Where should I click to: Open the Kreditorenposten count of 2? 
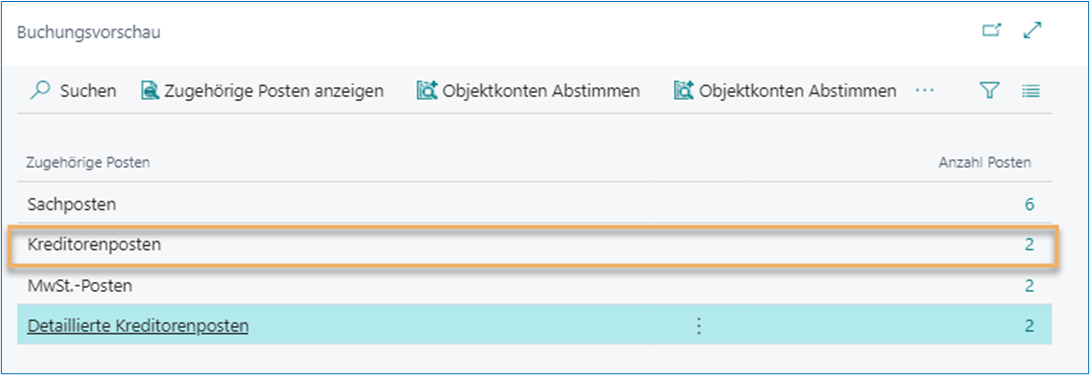pyautogui.click(x=1030, y=245)
